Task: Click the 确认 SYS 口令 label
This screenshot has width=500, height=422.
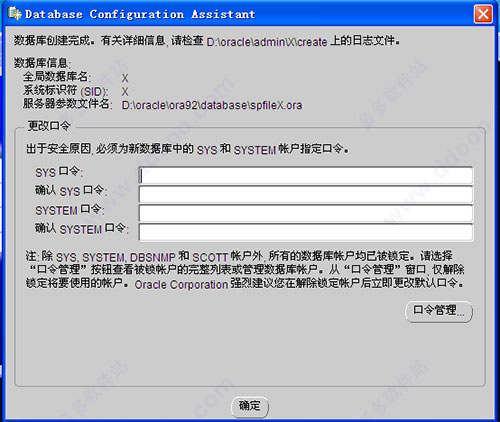Action: click(x=71, y=191)
